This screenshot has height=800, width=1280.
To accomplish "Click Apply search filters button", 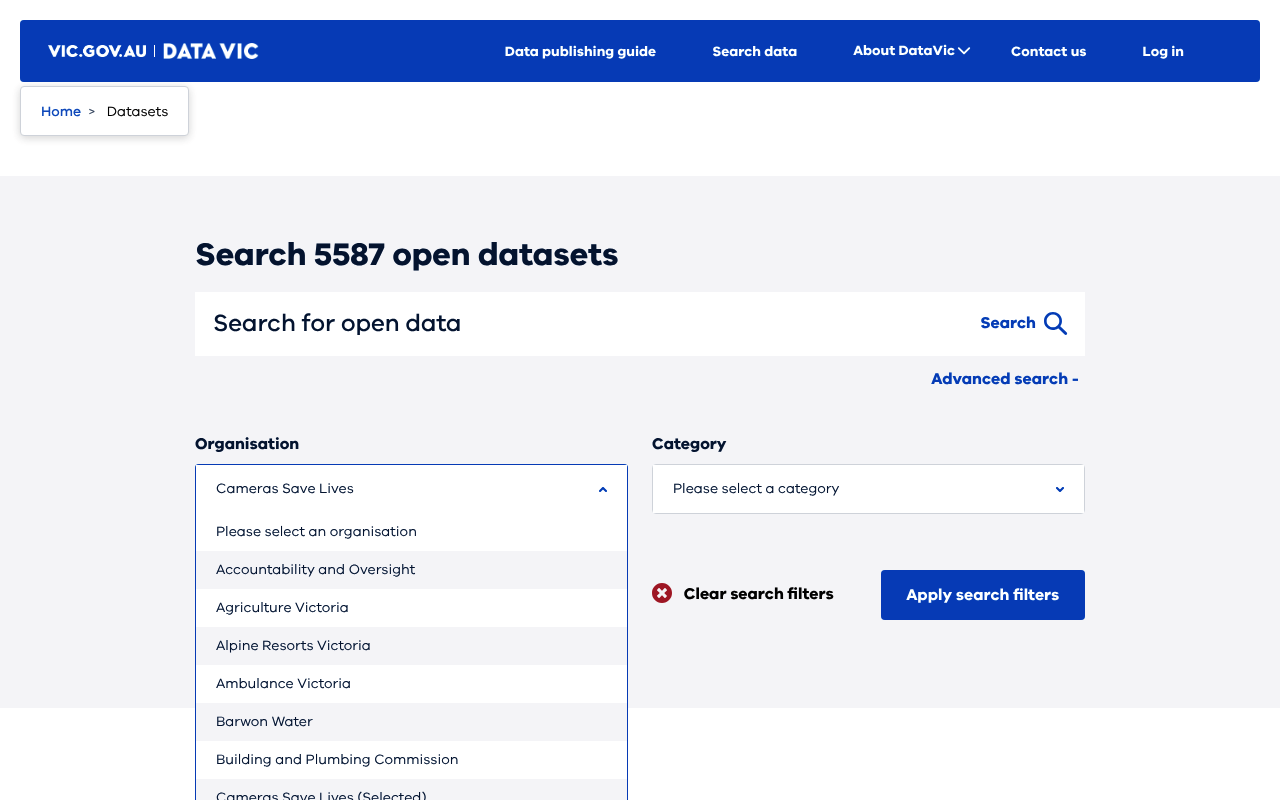I will pos(983,595).
